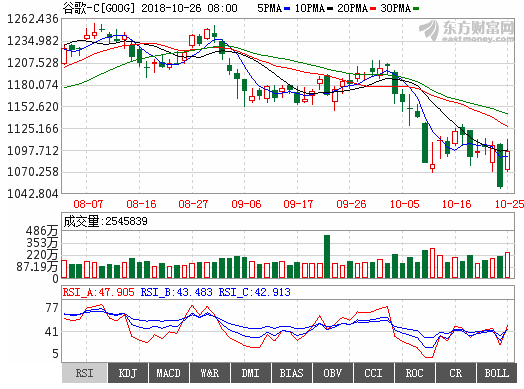This screenshot has width=524, height=389.
Task: Click the tallest green volume bar
Action: click(x=327, y=257)
